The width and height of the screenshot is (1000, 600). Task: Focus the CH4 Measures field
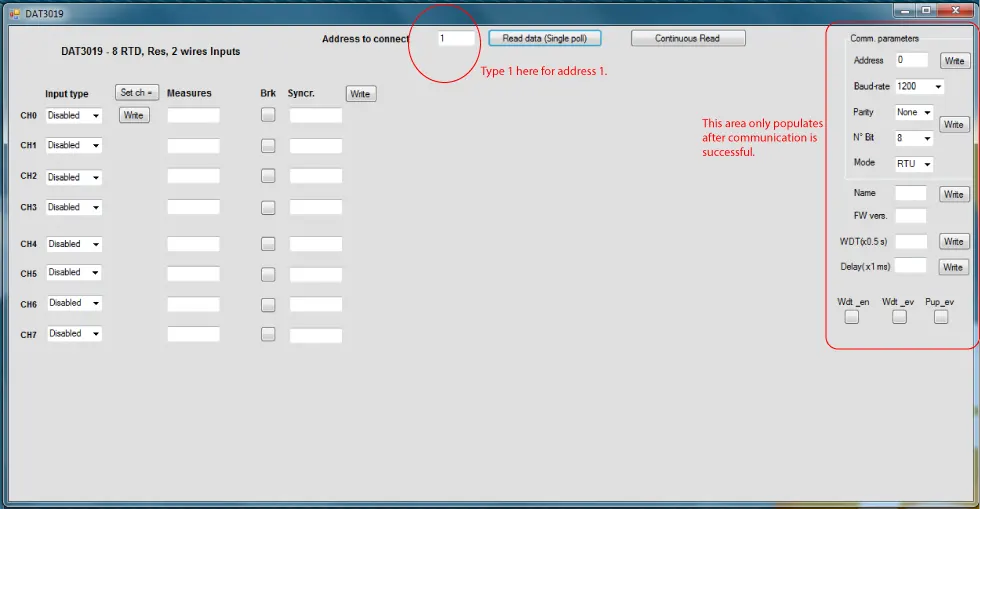193,244
